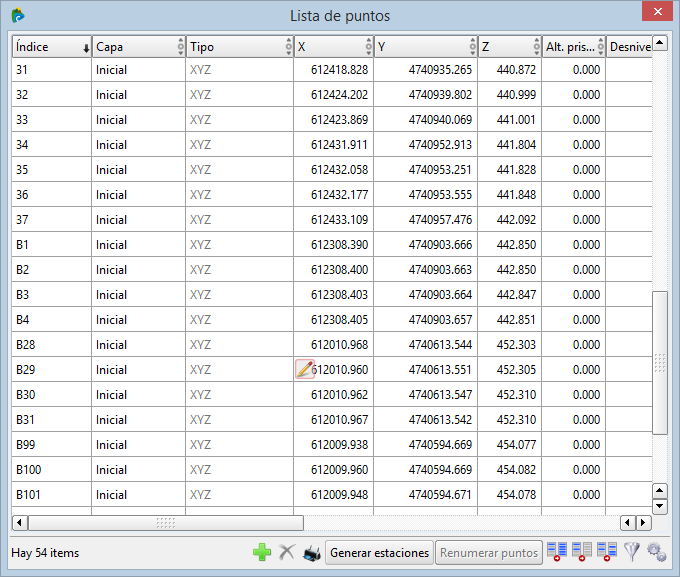
Task: Click Y value 4740613.547
Action: point(440,395)
